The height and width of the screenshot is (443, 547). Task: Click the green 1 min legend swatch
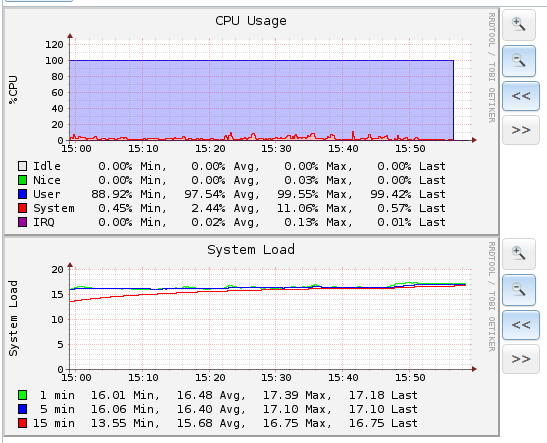(22, 395)
